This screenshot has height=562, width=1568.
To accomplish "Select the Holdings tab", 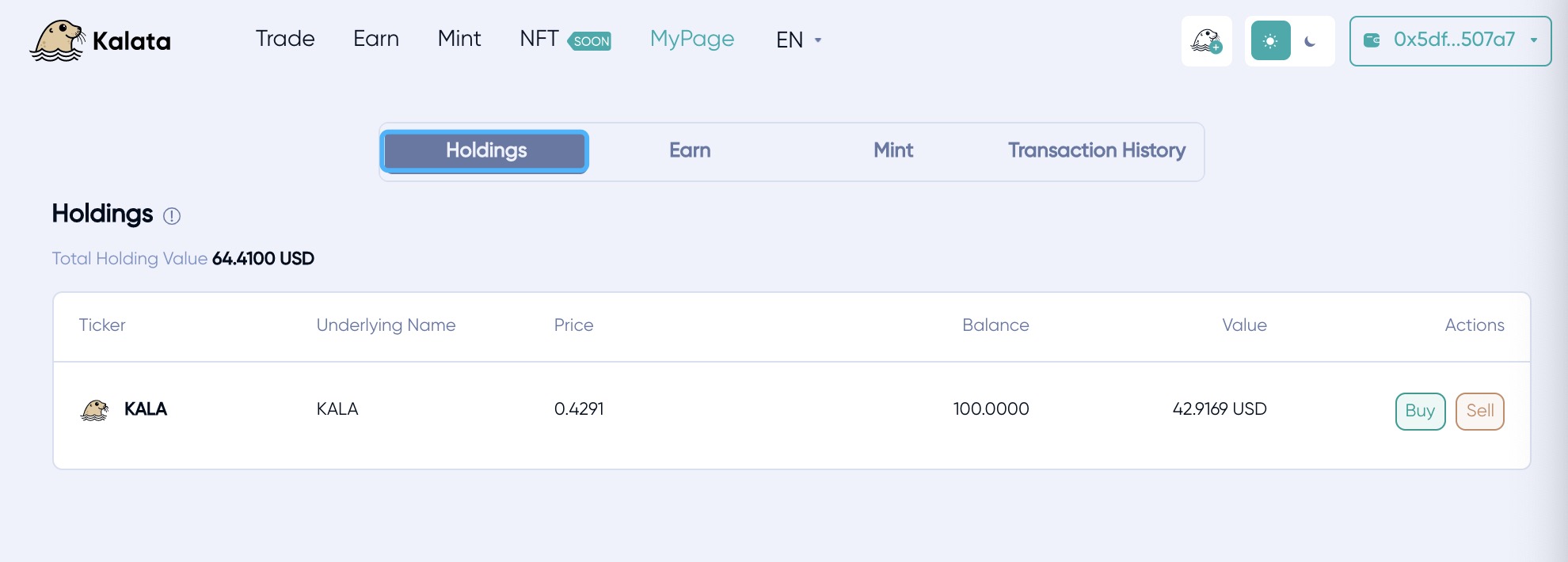I will point(485,151).
